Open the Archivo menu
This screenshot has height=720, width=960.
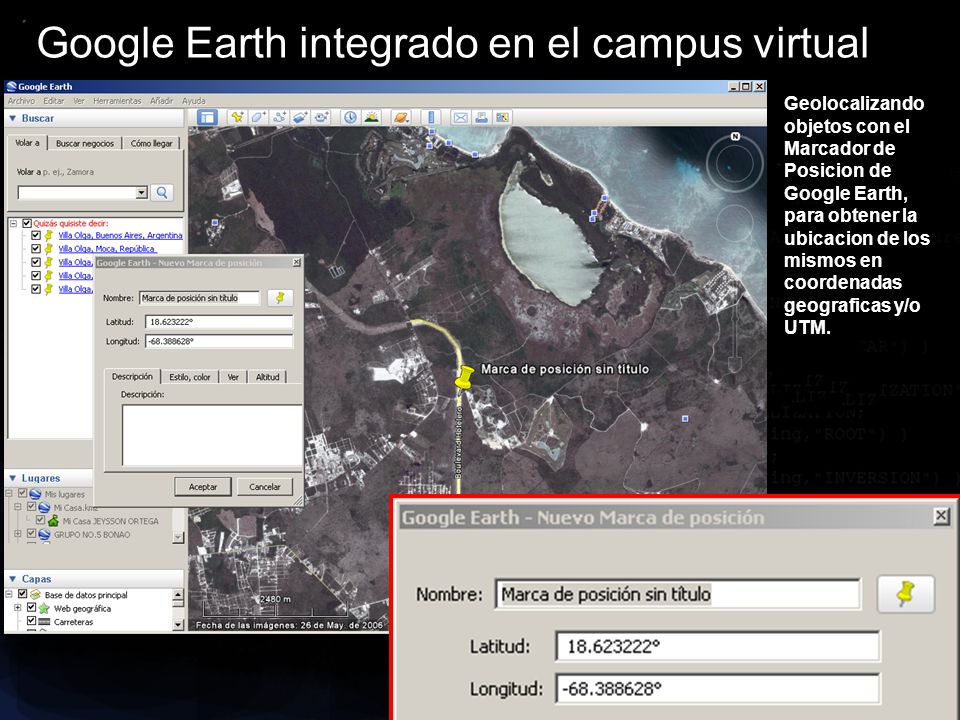point(21,100)
